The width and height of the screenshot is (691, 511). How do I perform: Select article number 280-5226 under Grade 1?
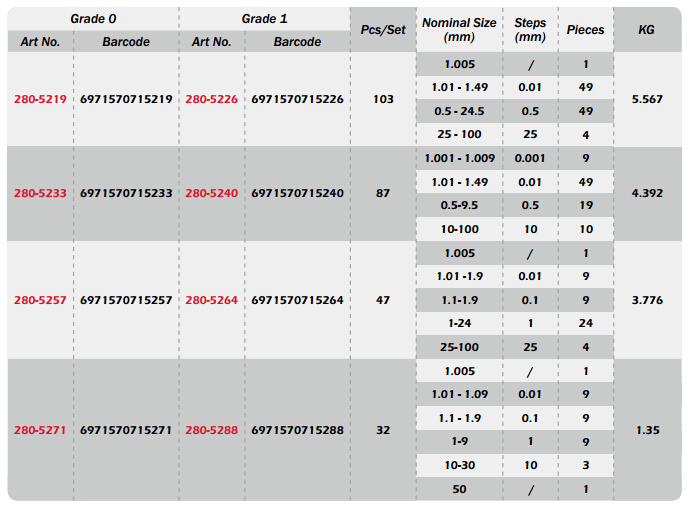pyautogui.click(x=212, y=99)
